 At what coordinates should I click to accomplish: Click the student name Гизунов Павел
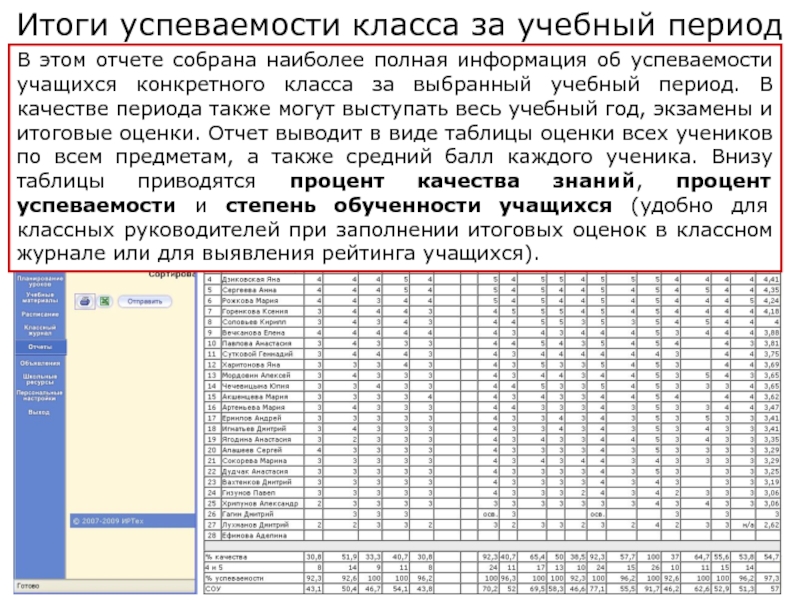[x=248, y=493]
